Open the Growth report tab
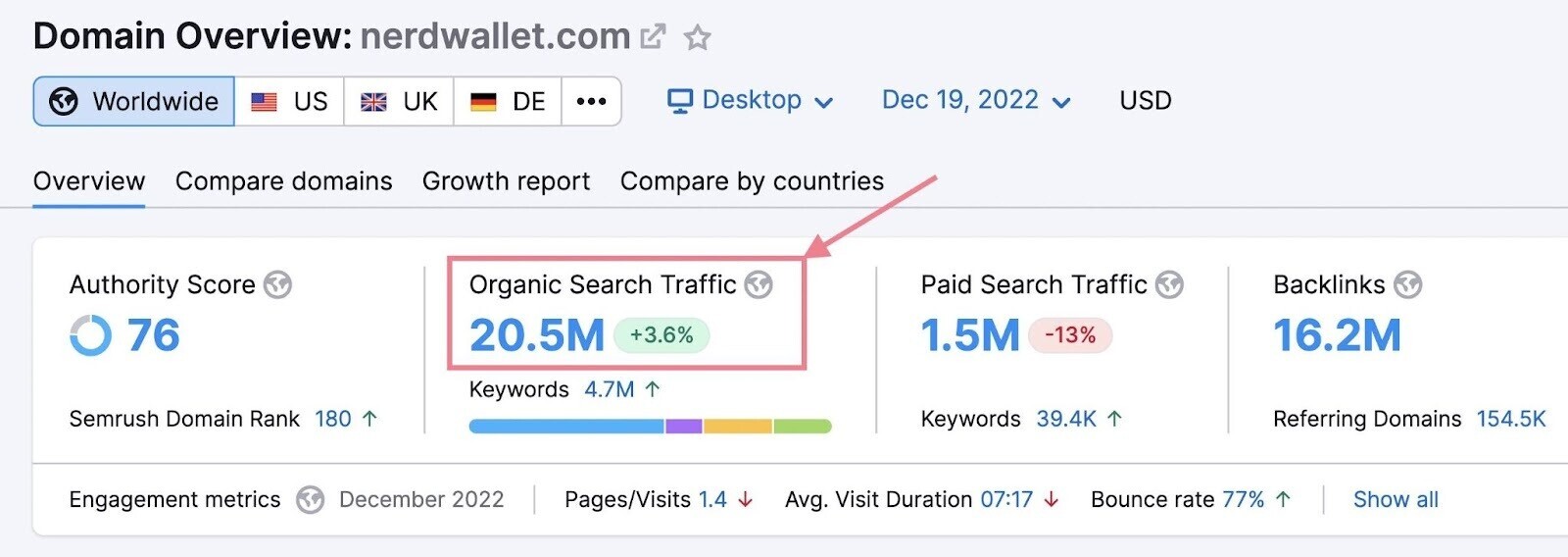 506,181
